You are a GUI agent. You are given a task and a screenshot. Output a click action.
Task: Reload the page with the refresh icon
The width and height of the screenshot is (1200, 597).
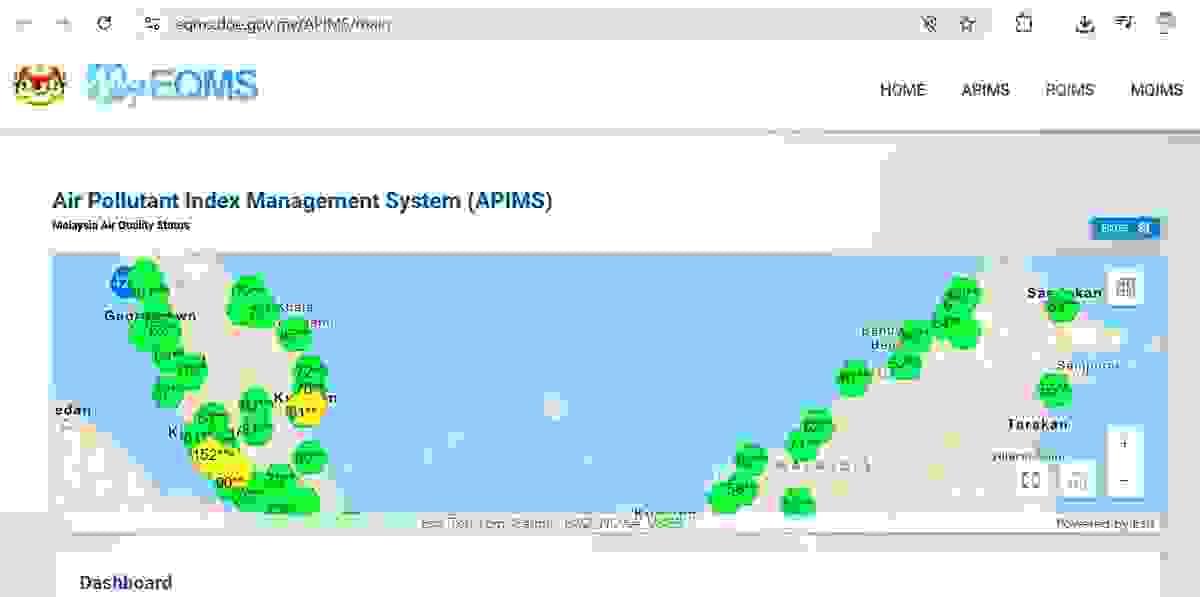104,24
